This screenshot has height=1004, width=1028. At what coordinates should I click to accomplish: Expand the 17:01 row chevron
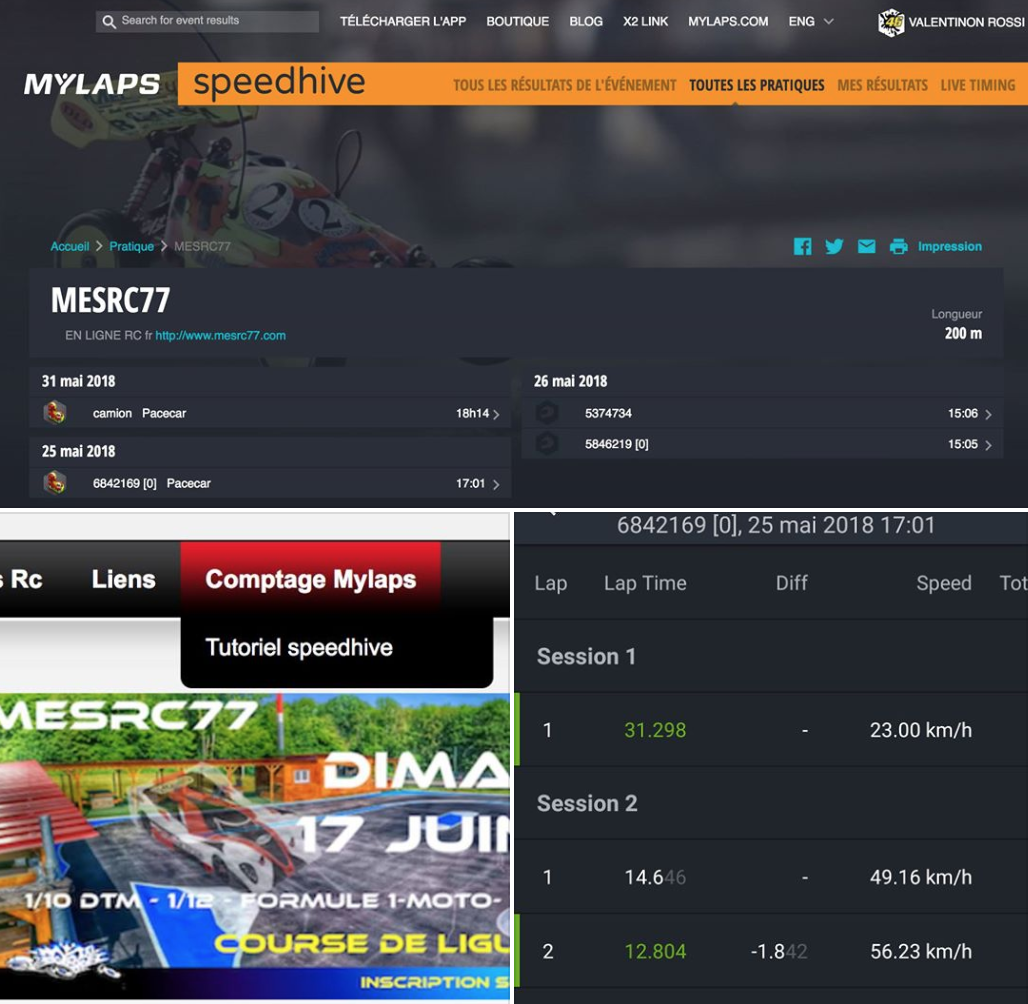(496, 484)
